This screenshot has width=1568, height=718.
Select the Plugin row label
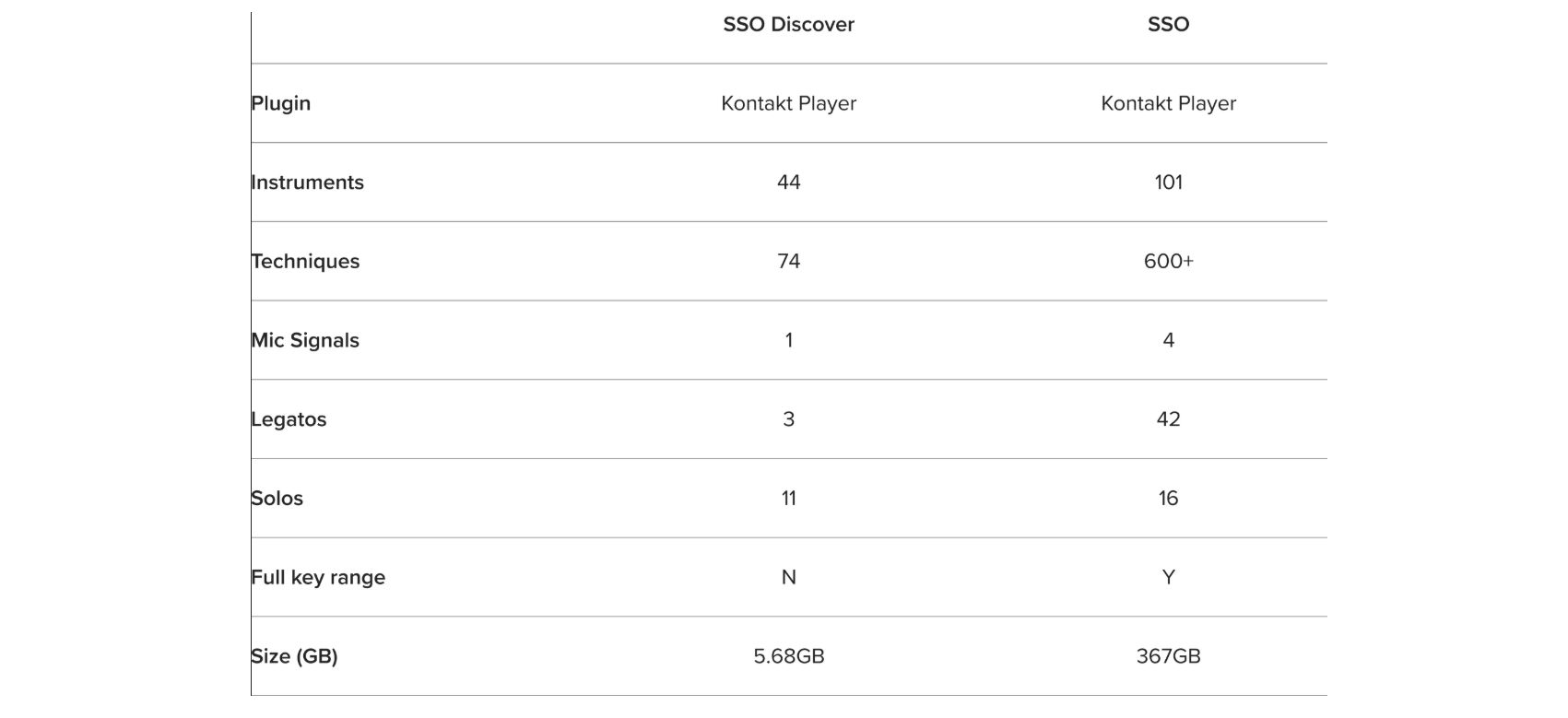pyautogui.click(x=281, y=103)
